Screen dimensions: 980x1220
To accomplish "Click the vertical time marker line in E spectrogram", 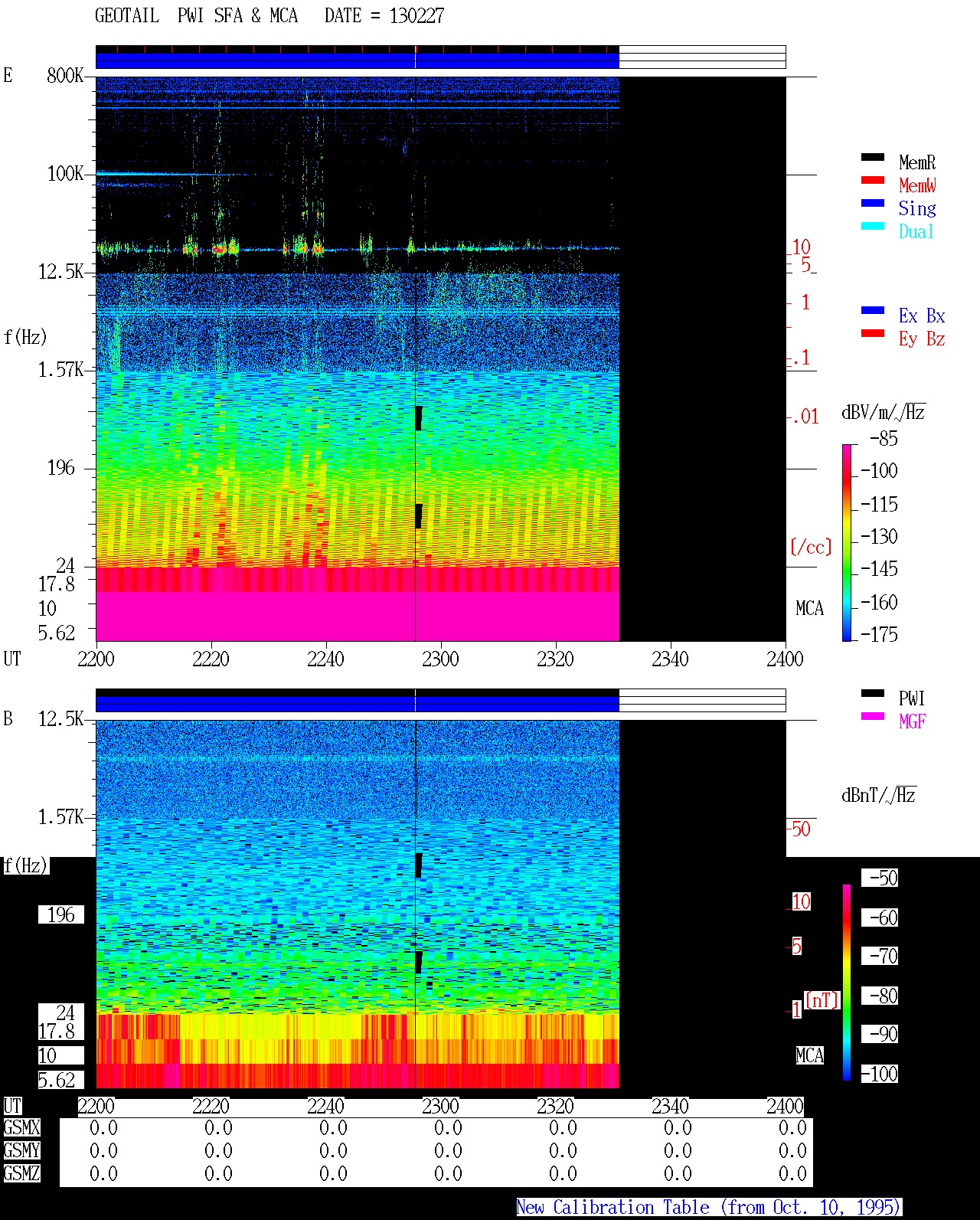I will [415, 358].
